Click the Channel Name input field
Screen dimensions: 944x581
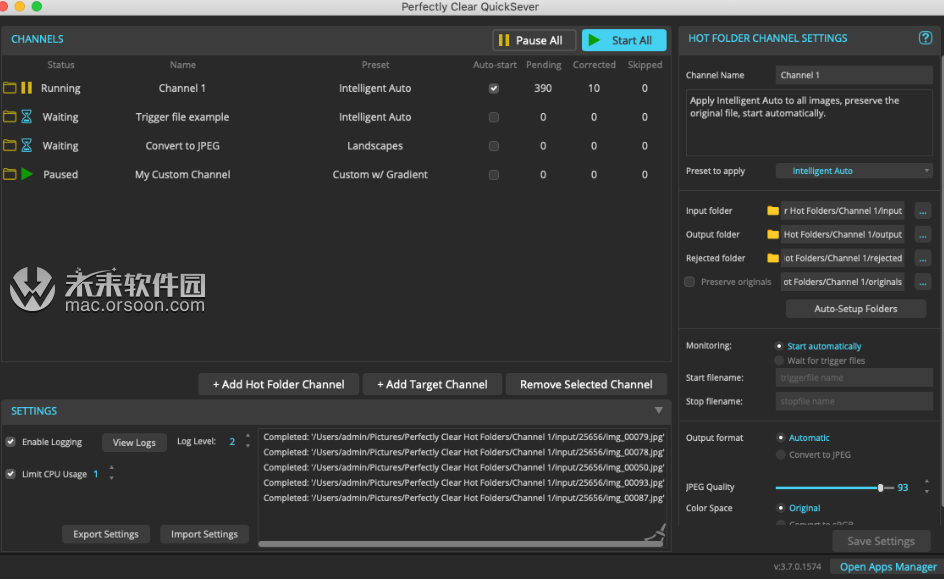(x=854, y=75)
